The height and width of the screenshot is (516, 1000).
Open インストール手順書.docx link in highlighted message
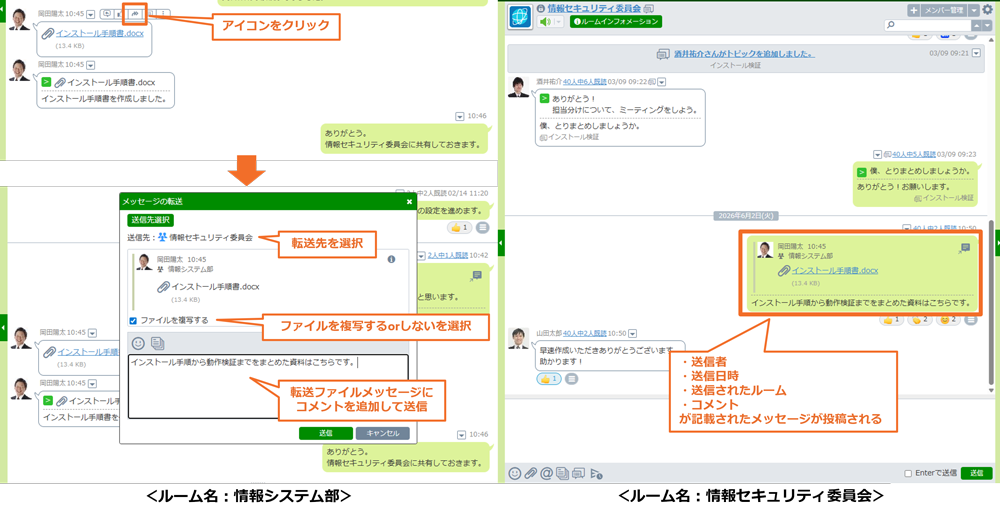835,271
